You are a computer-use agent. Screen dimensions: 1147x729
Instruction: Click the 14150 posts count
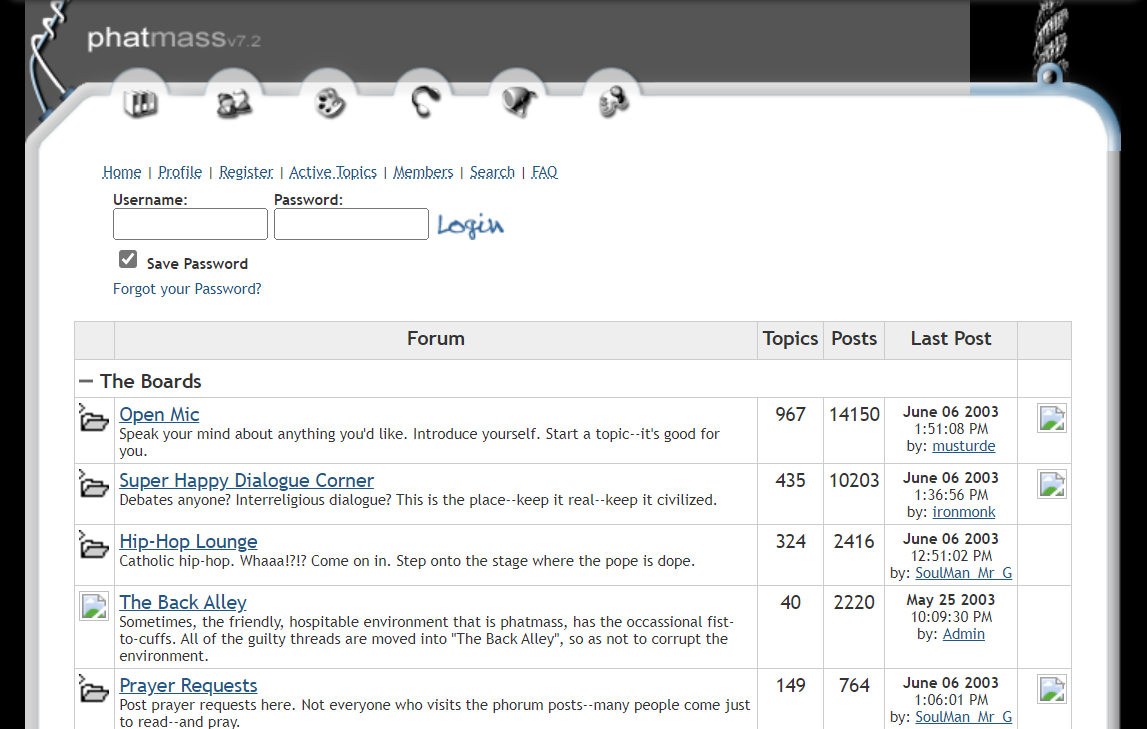coord(854,415)
